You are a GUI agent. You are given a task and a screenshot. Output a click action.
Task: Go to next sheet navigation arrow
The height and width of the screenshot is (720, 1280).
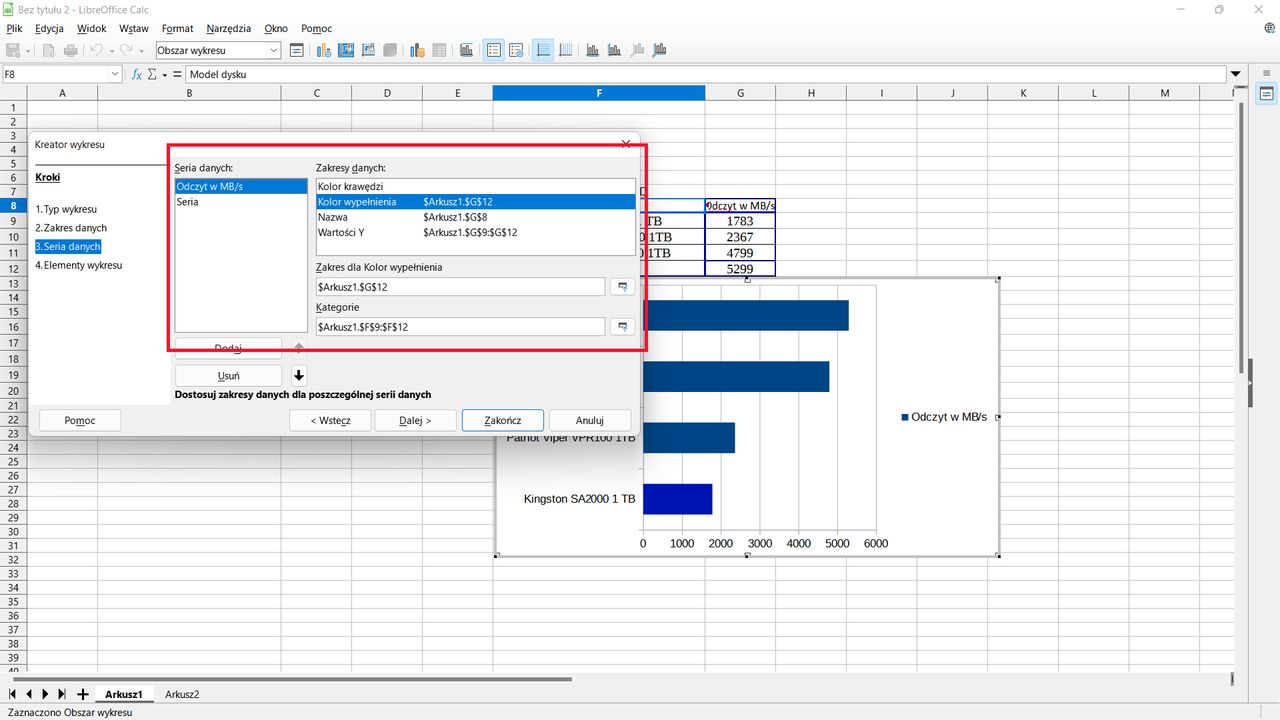(45, 694)
